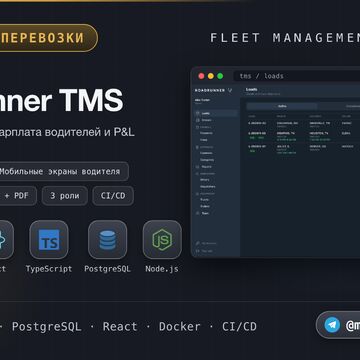Click the PostgreSQL database icon tile

pos(108,240)
